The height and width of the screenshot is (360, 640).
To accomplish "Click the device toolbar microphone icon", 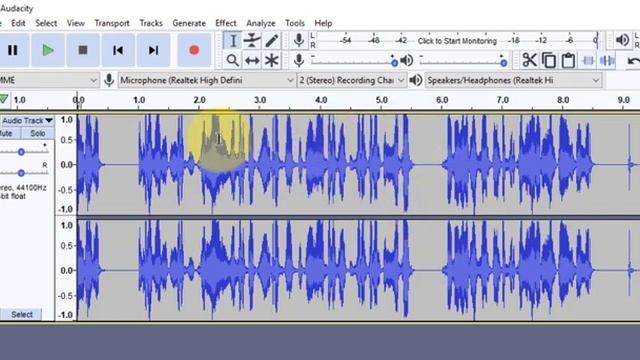I will click(109, 80).
